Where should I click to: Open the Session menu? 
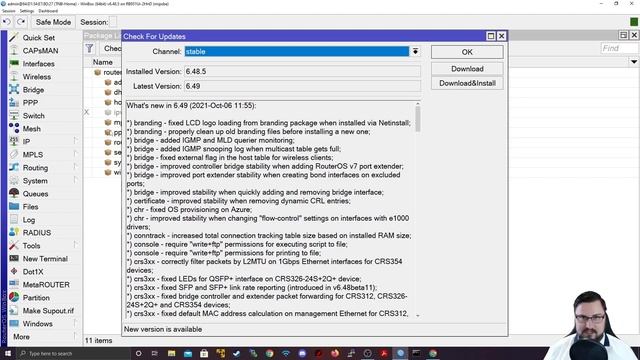click(x=9, y=11)
